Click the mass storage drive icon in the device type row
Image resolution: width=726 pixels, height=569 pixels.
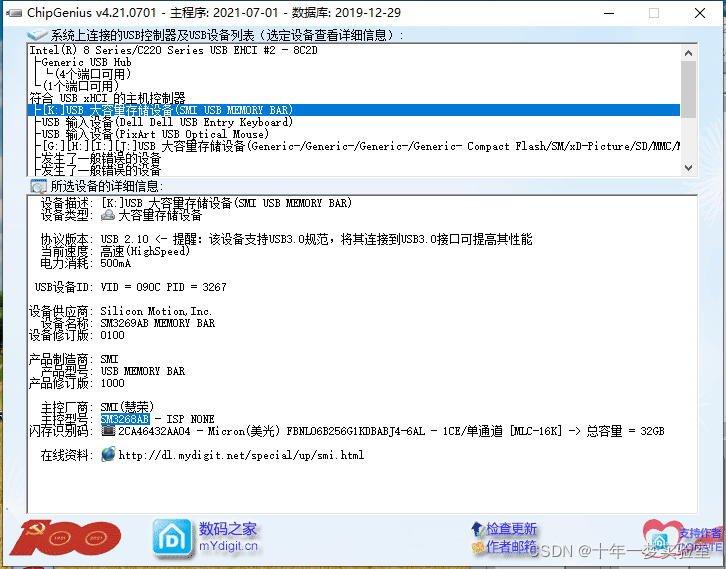click(x=108, y=215)
